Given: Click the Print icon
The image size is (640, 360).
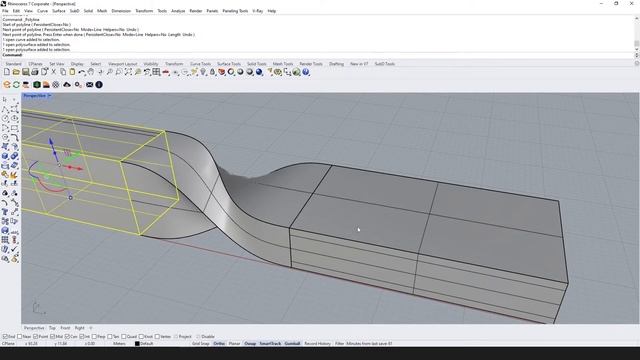Looking at the screenshot, I should [35, 72].
